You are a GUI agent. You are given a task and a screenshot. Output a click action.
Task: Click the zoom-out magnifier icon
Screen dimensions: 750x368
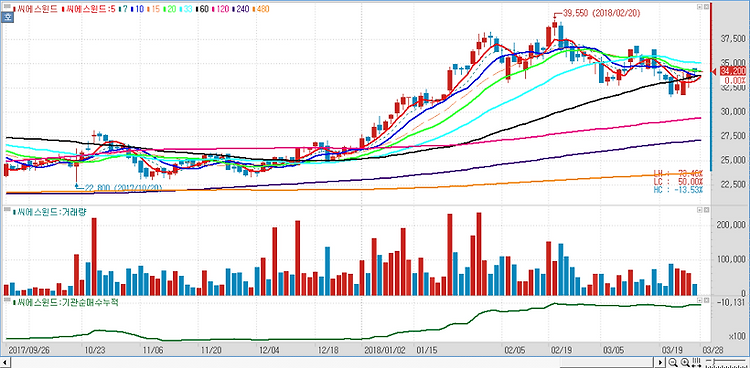pyautogui.click(x=673, y=362)
